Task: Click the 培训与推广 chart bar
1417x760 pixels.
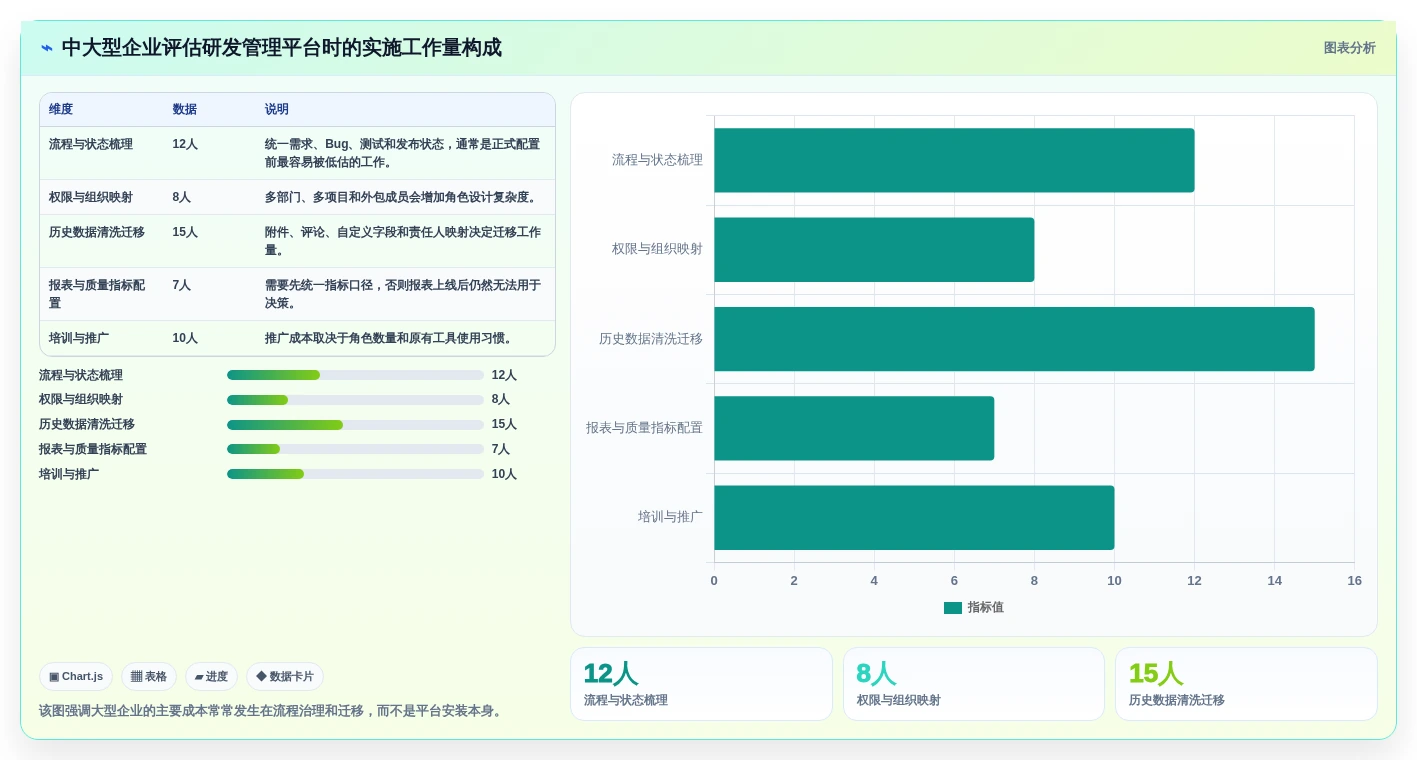Action: (x=914, y=518)
